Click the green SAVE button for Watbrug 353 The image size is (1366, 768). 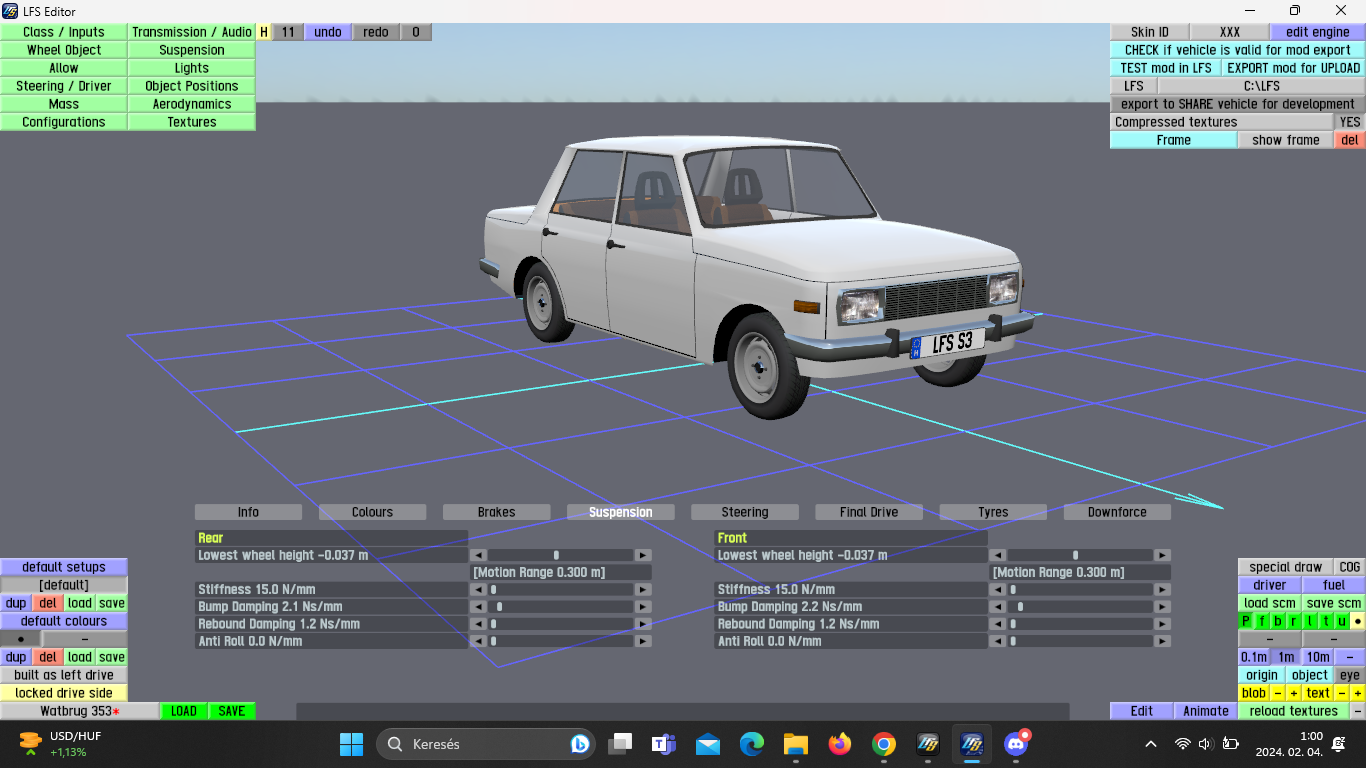(x=232, y=711)
